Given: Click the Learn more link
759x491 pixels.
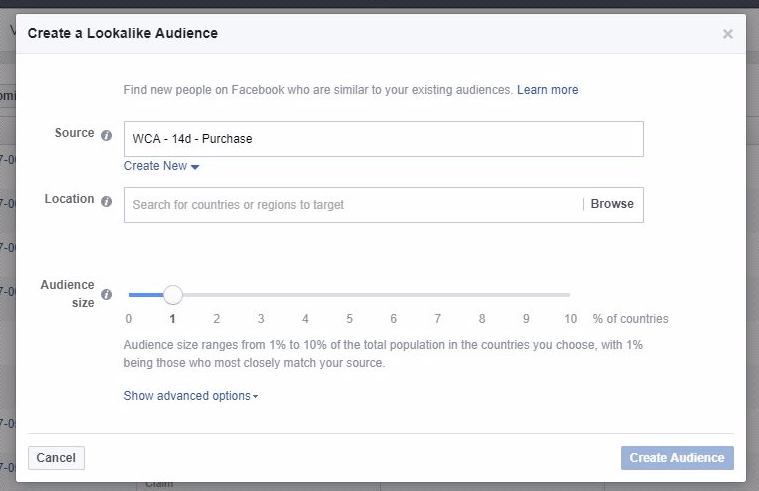Looking at the screenshot, I should point(547,90).
